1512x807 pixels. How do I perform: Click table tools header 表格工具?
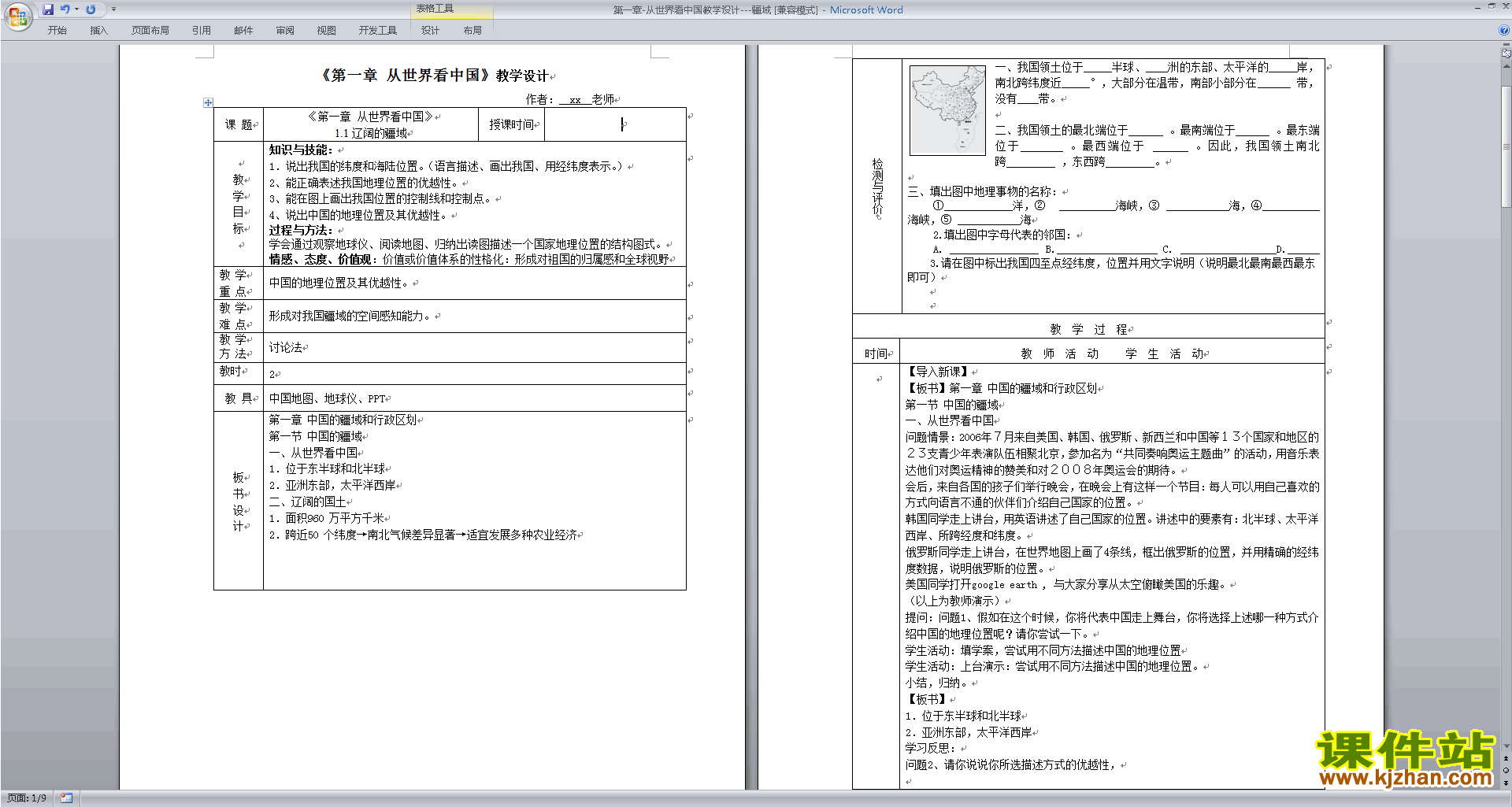click(435, 9)
